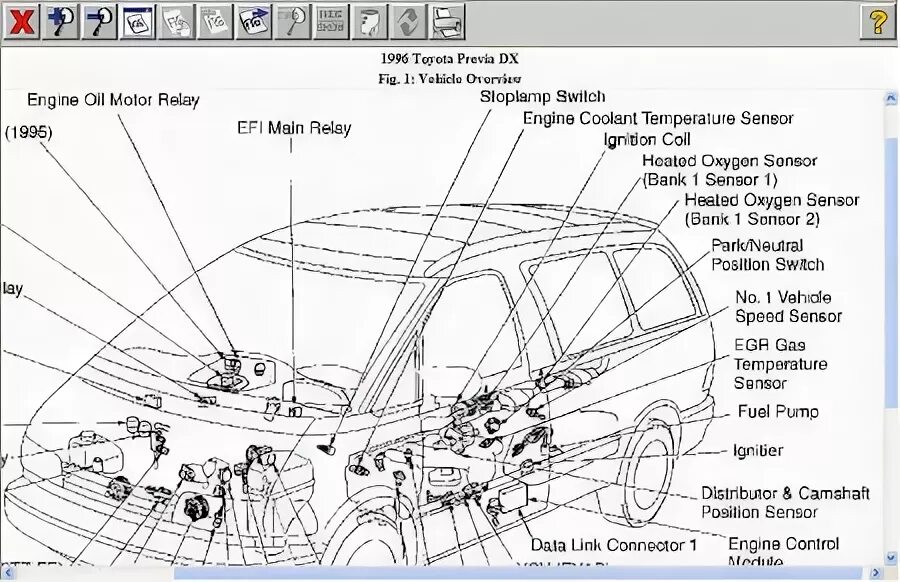Screen dimensions: 900x582
Task: Click the 'Fig. 1: Vehicle Overview' caption
Action: pyautogui.click(x=449, y=79)
